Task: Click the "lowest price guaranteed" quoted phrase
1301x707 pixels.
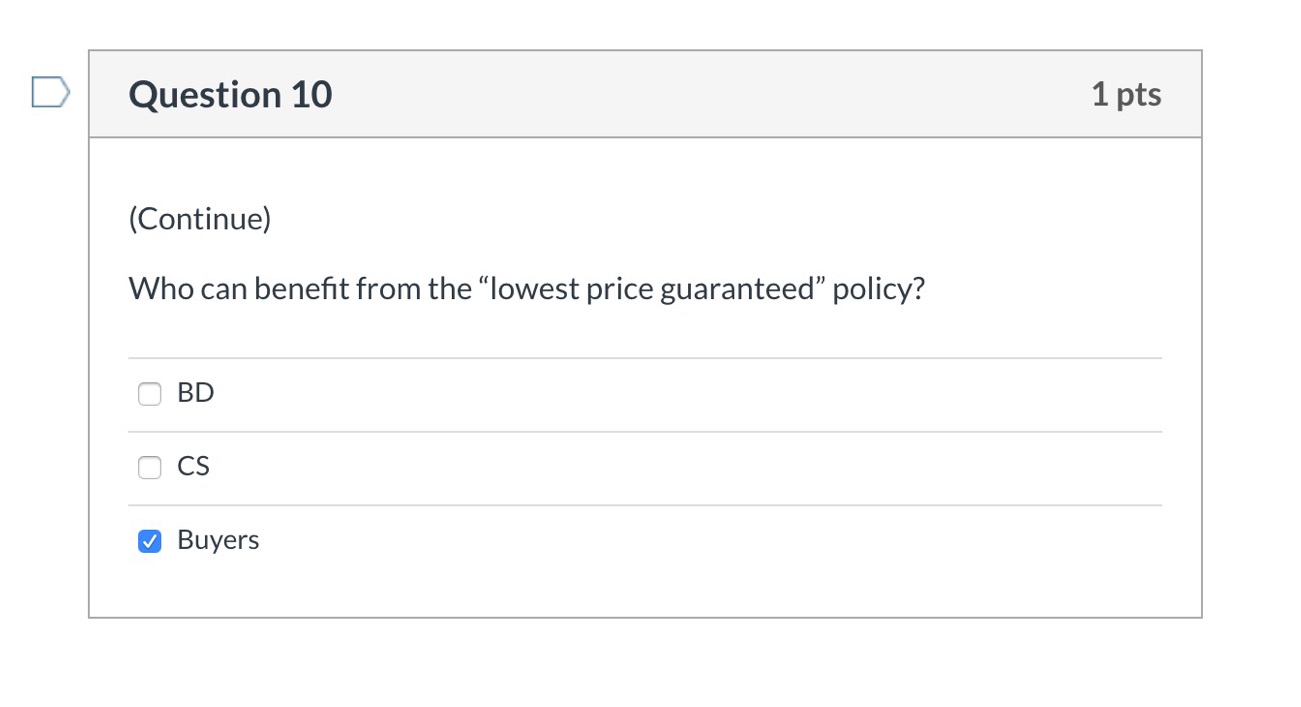Action: (652, 289)
